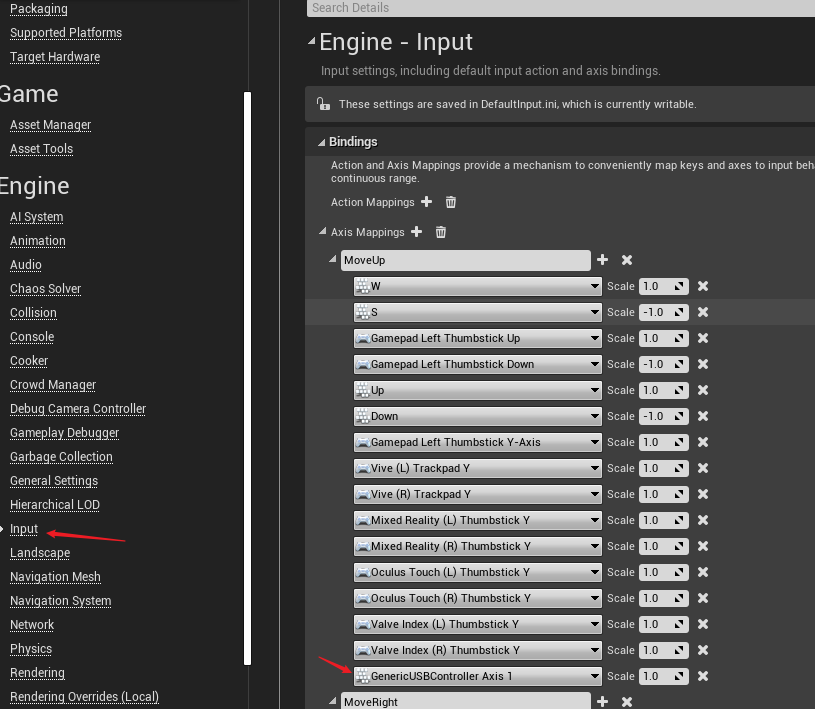Screen dimensions: 815x709
Task: Click the W binding Scale value
Action: click(664, 286)
